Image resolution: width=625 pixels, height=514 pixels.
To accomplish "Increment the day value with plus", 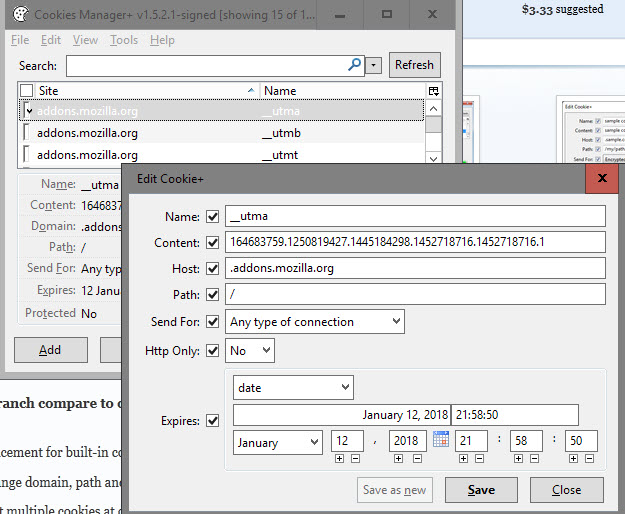I will pos(339,459).
